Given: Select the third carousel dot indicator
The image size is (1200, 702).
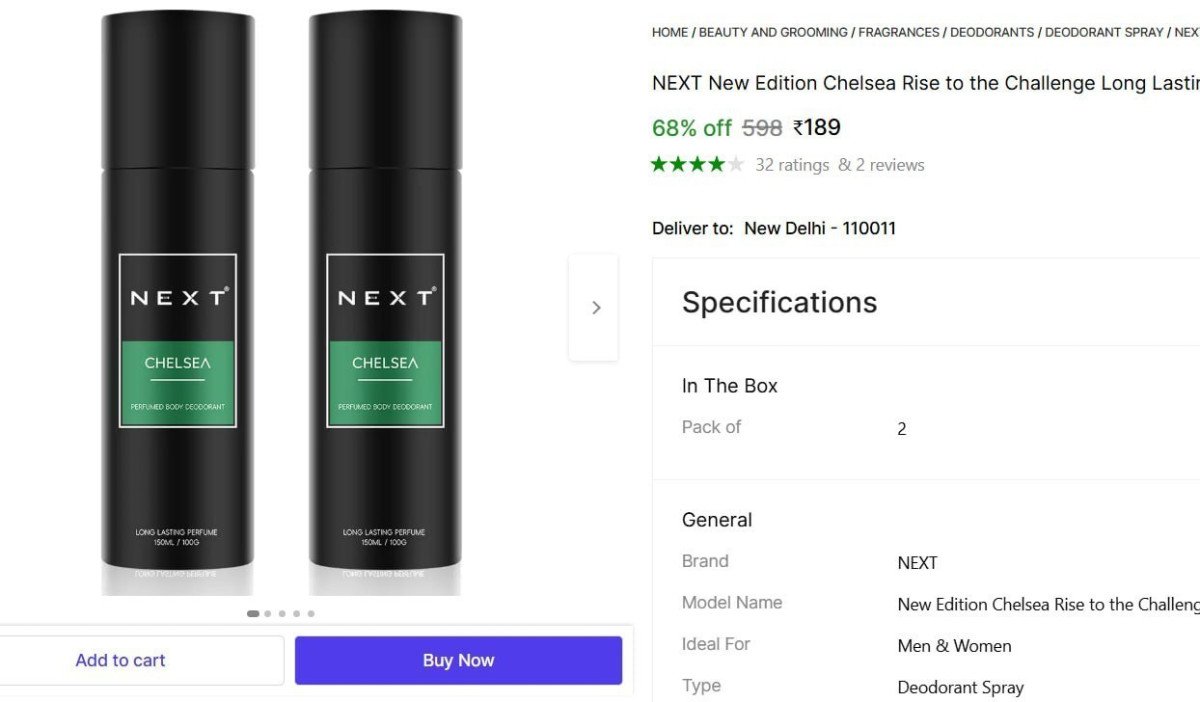Looking at the screenshot, I should 282,614.
